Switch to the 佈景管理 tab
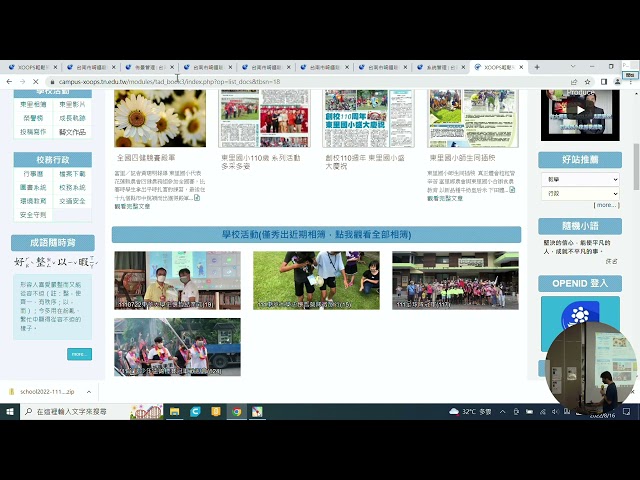Screen dimensions: 640x480 (149, 67)
